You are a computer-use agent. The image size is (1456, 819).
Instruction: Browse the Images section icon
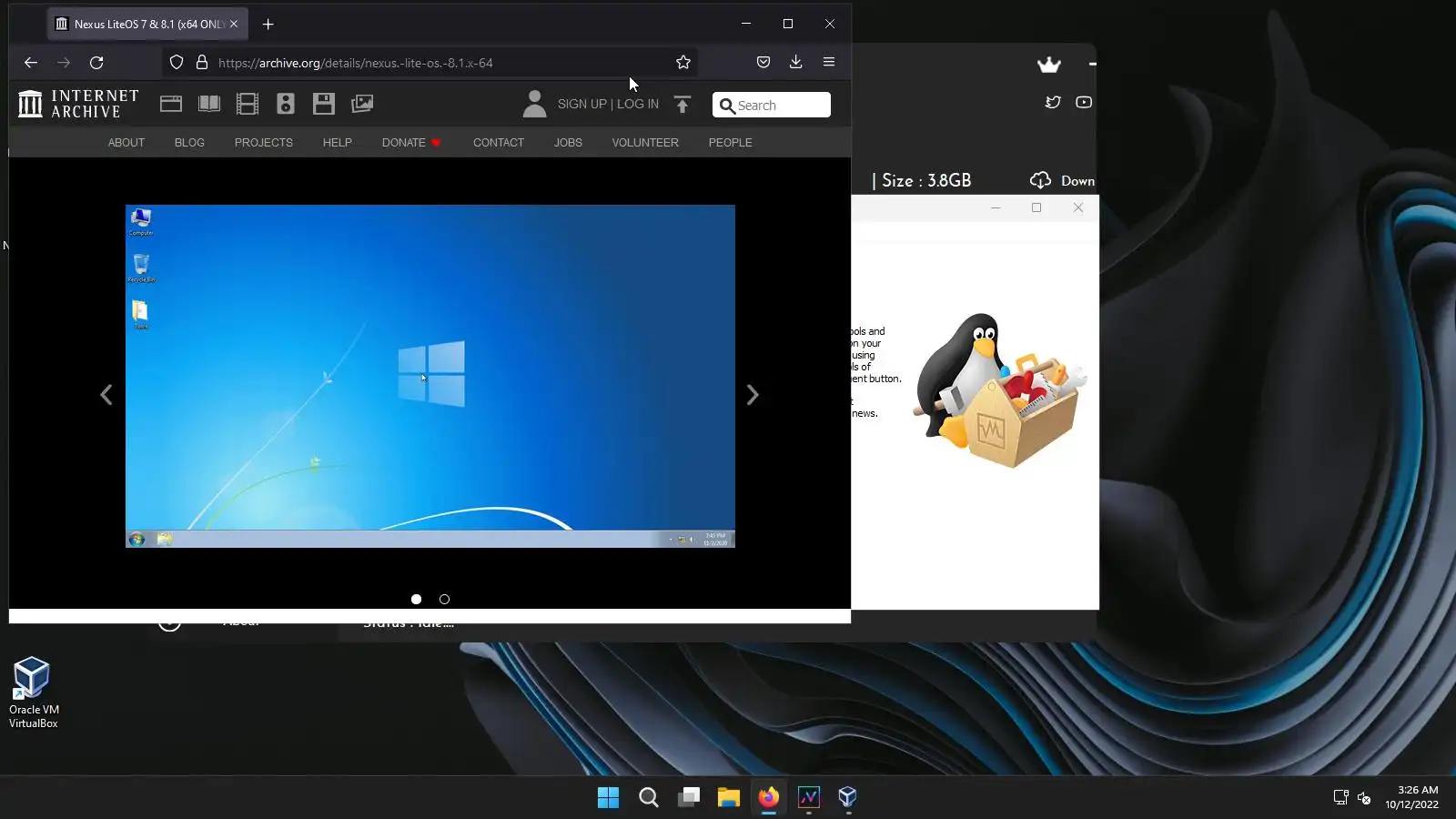pos(362,104)
